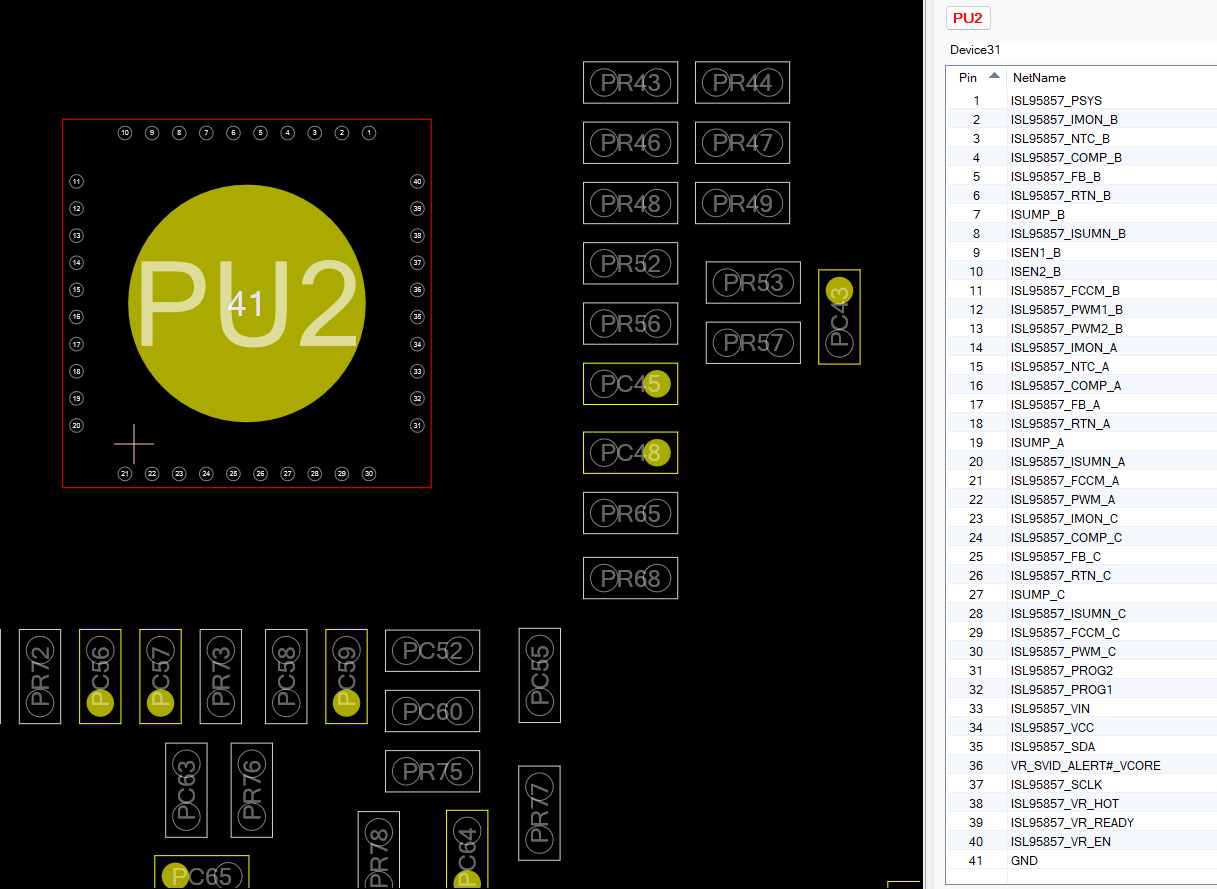Screen dimensions: 1217x889
Task: Select capacitor PC65 on the board
Action: point(202,873)
